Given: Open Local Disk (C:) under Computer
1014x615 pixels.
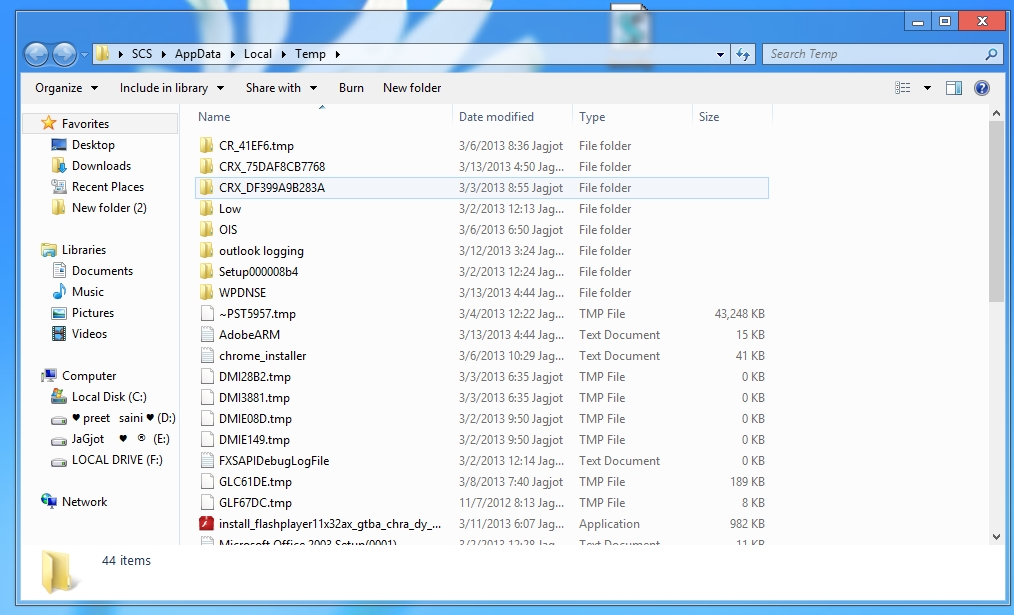Looking at the screenshot, I should point(109,396).
